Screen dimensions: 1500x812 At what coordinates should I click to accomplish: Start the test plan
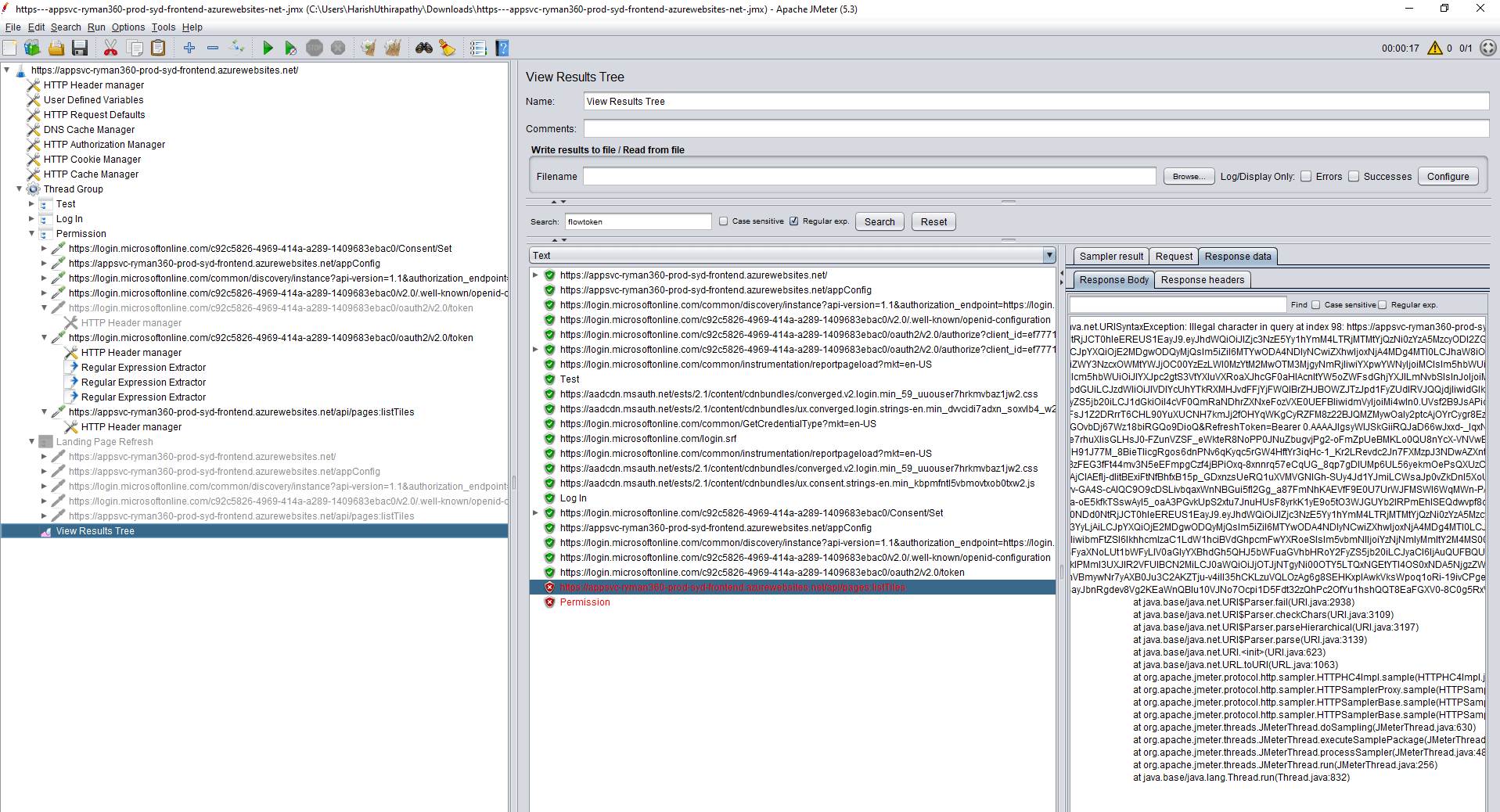(x=268, y=48)
